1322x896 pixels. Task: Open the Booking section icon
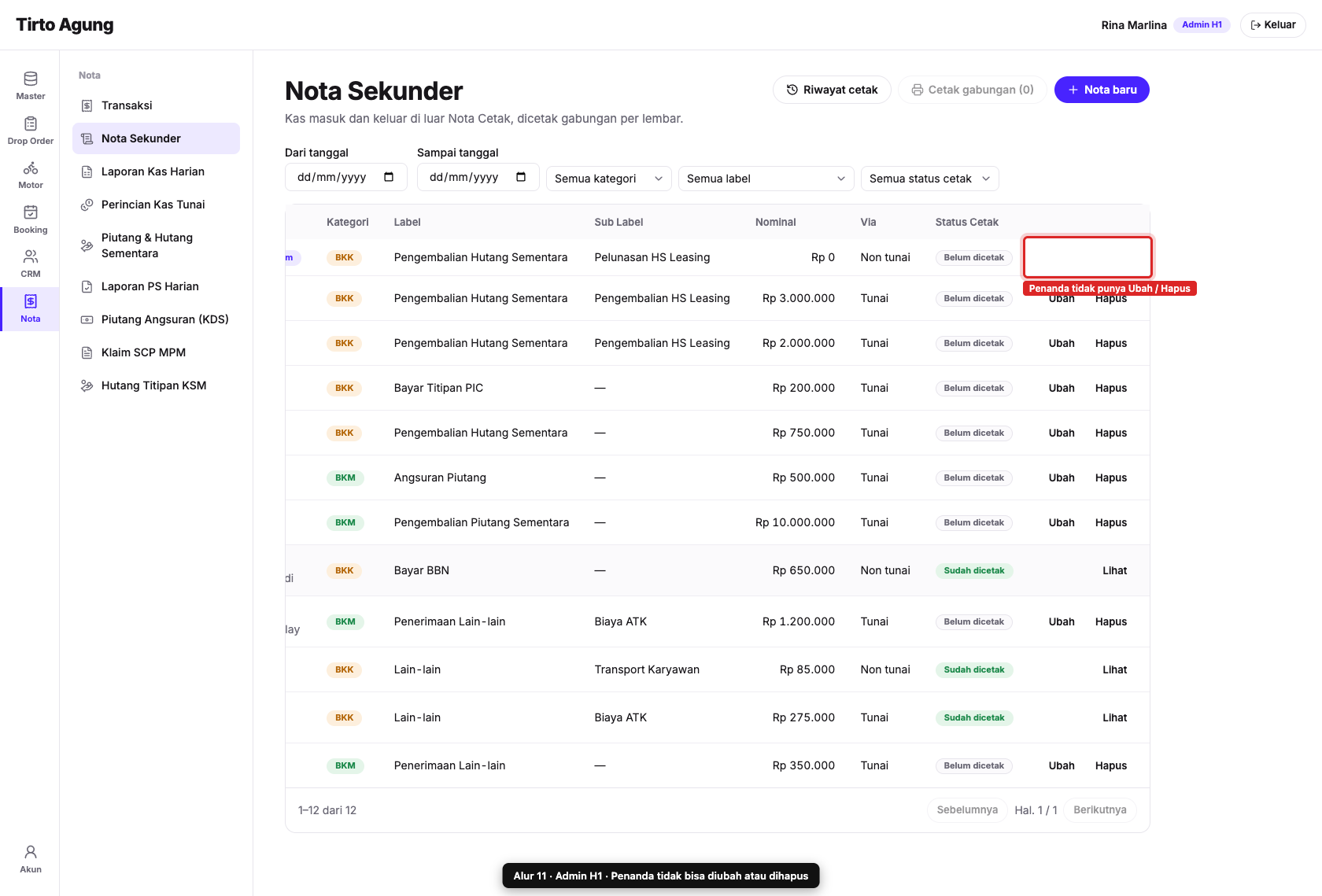tap(31, 212)
